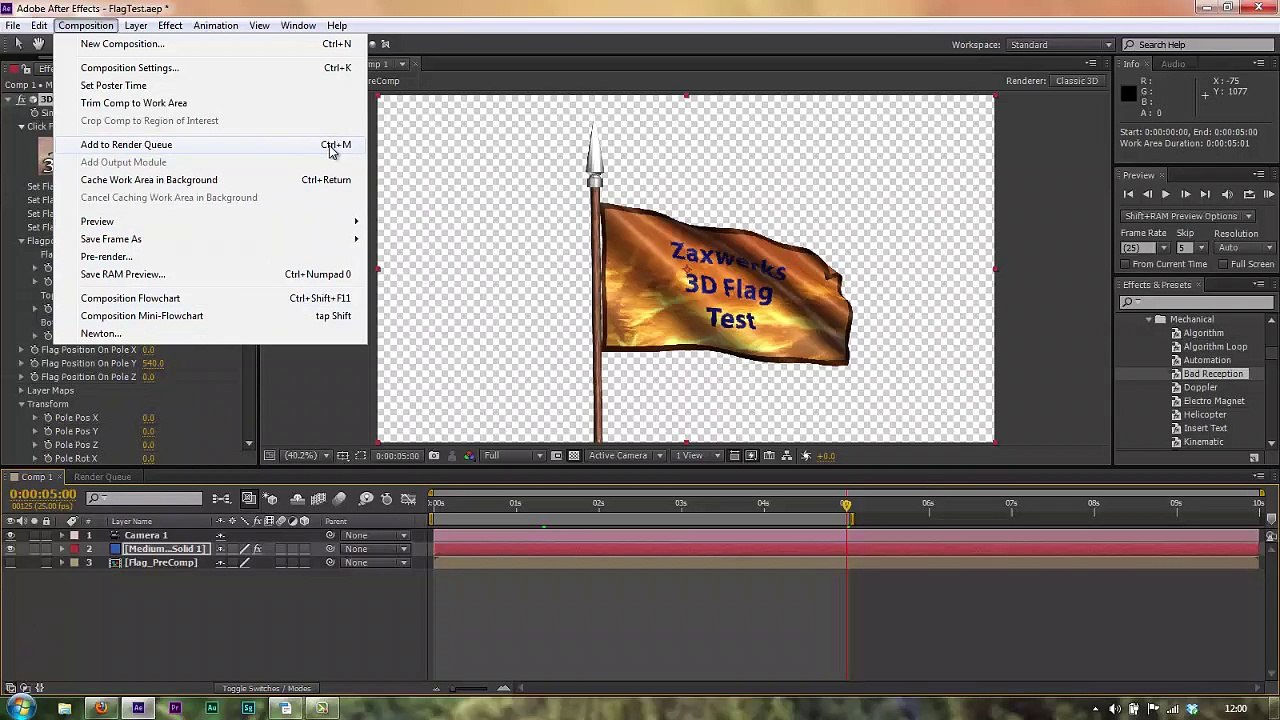This screenshot has height=720, width=1280.
Task: Switch to the Render Queue tab
Action: (x=102, y=477)
